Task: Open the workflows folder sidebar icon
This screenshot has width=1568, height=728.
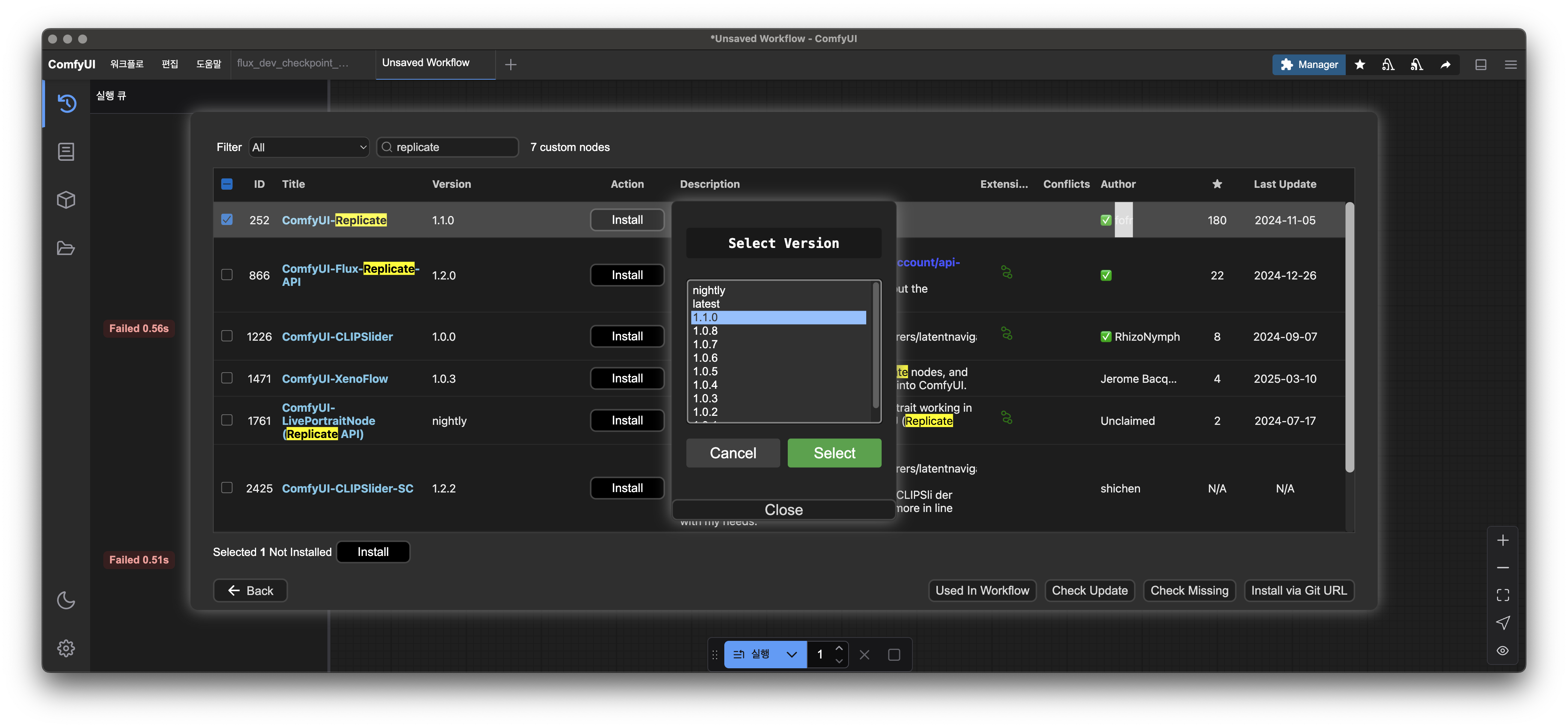Action: point(66,248)
